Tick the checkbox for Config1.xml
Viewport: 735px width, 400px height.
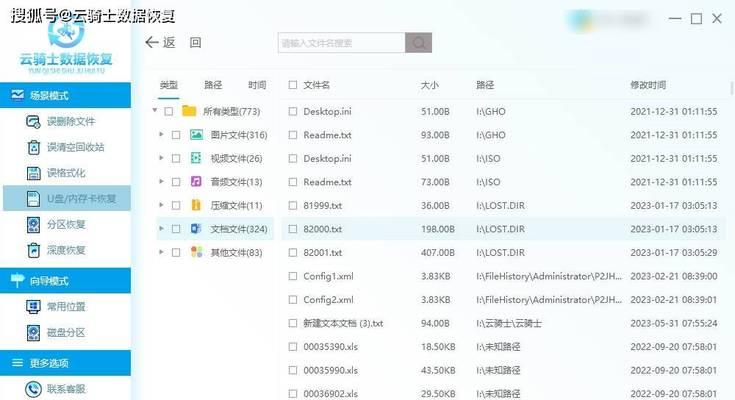293,276
